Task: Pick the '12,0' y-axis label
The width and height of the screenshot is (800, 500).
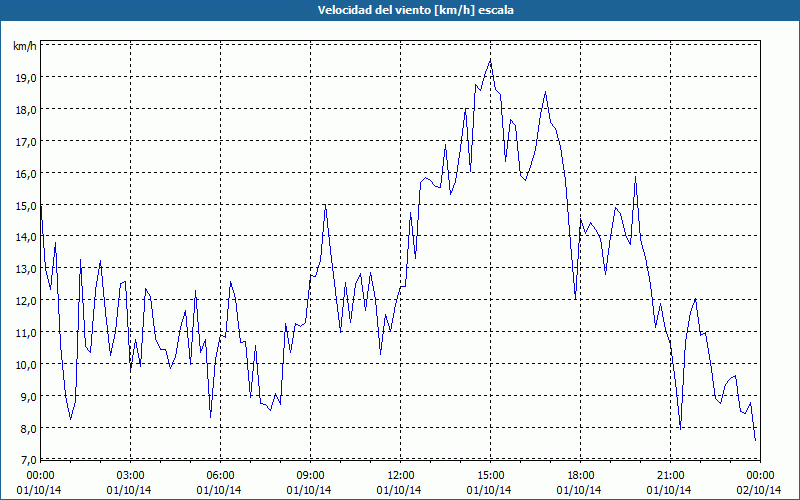Action: click(26, 301)
